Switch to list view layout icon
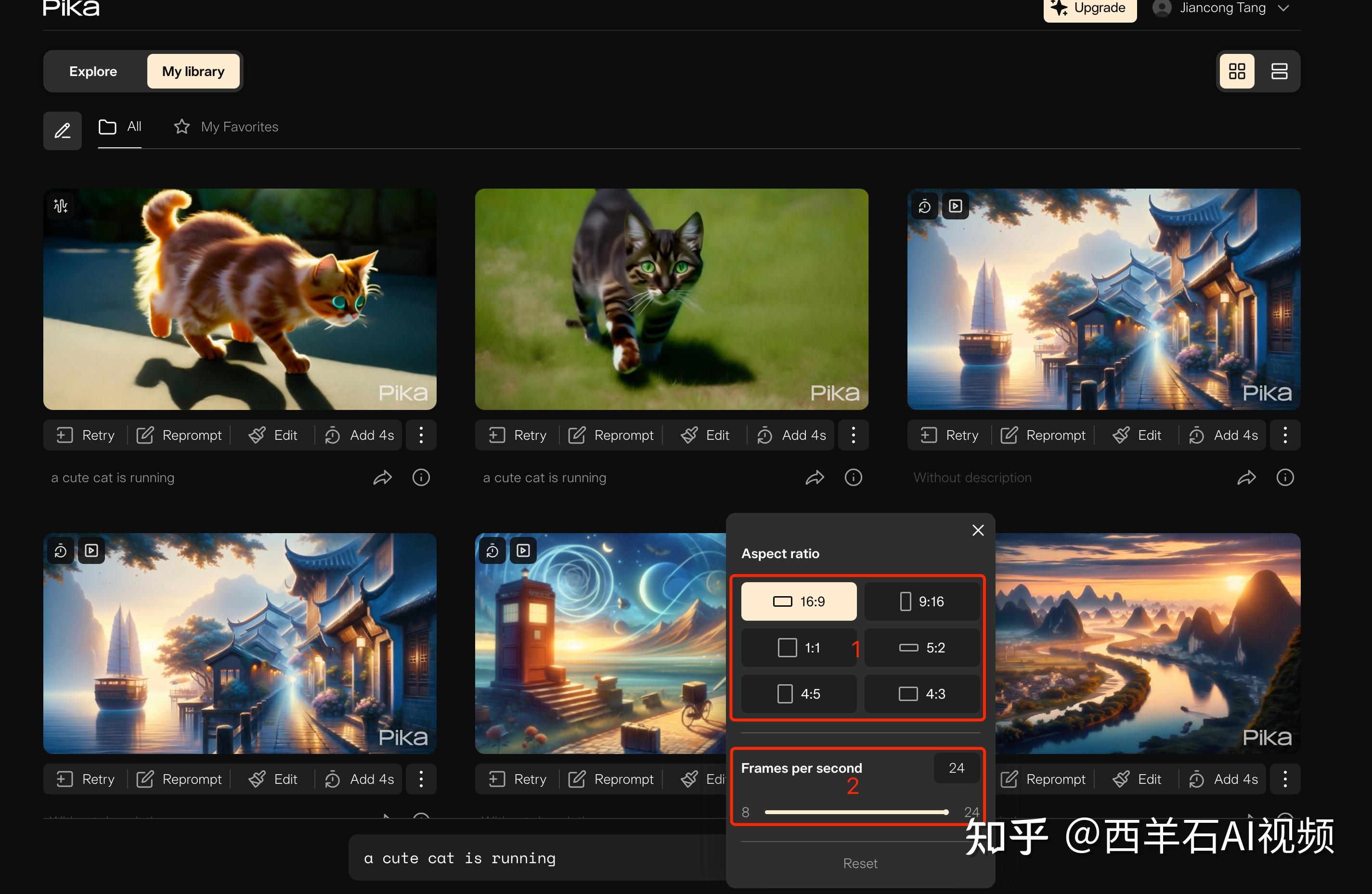The width and height of the screenshot is (1372, 894). (x=1279, y=71)
